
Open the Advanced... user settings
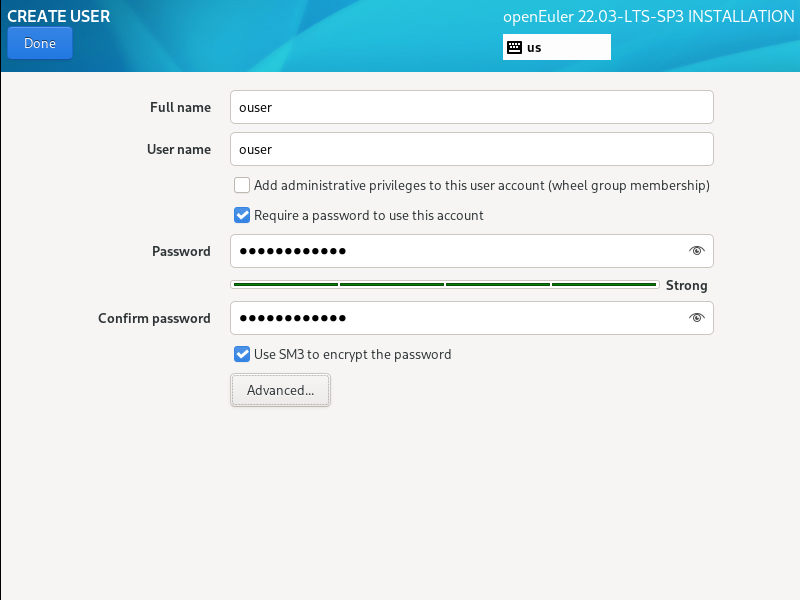280,391
